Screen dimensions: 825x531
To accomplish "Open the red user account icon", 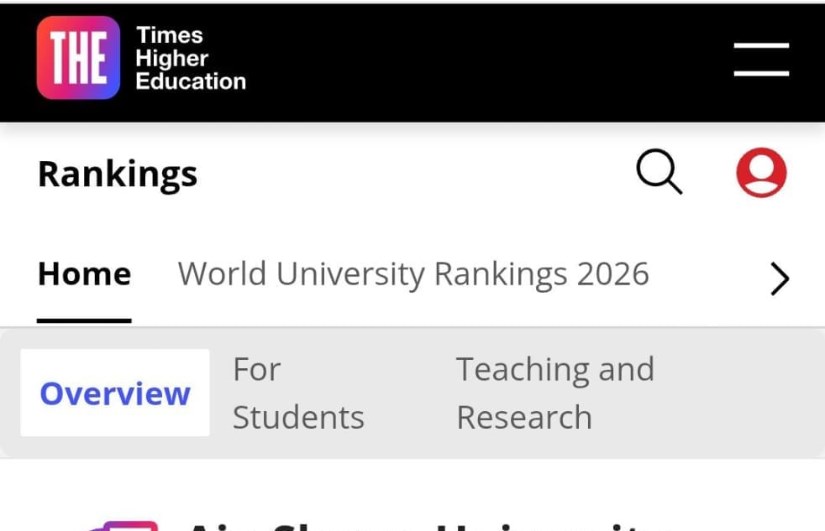I will click(x=761, y=173).
